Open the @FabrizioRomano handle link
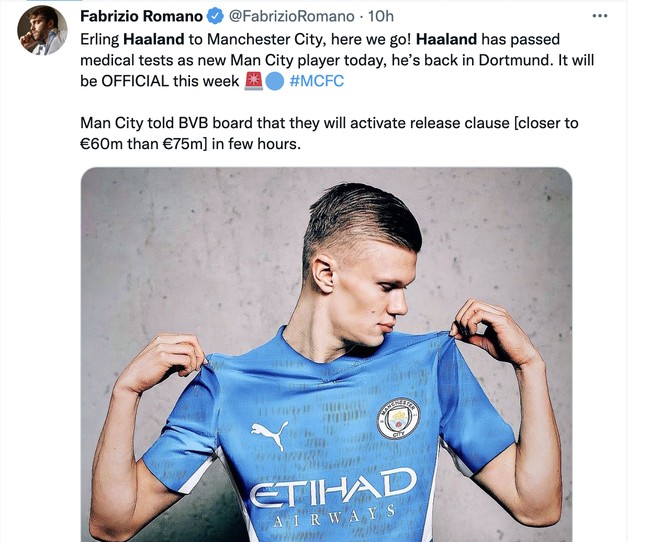Screen dimensions: 650x542 coord(290,16)
